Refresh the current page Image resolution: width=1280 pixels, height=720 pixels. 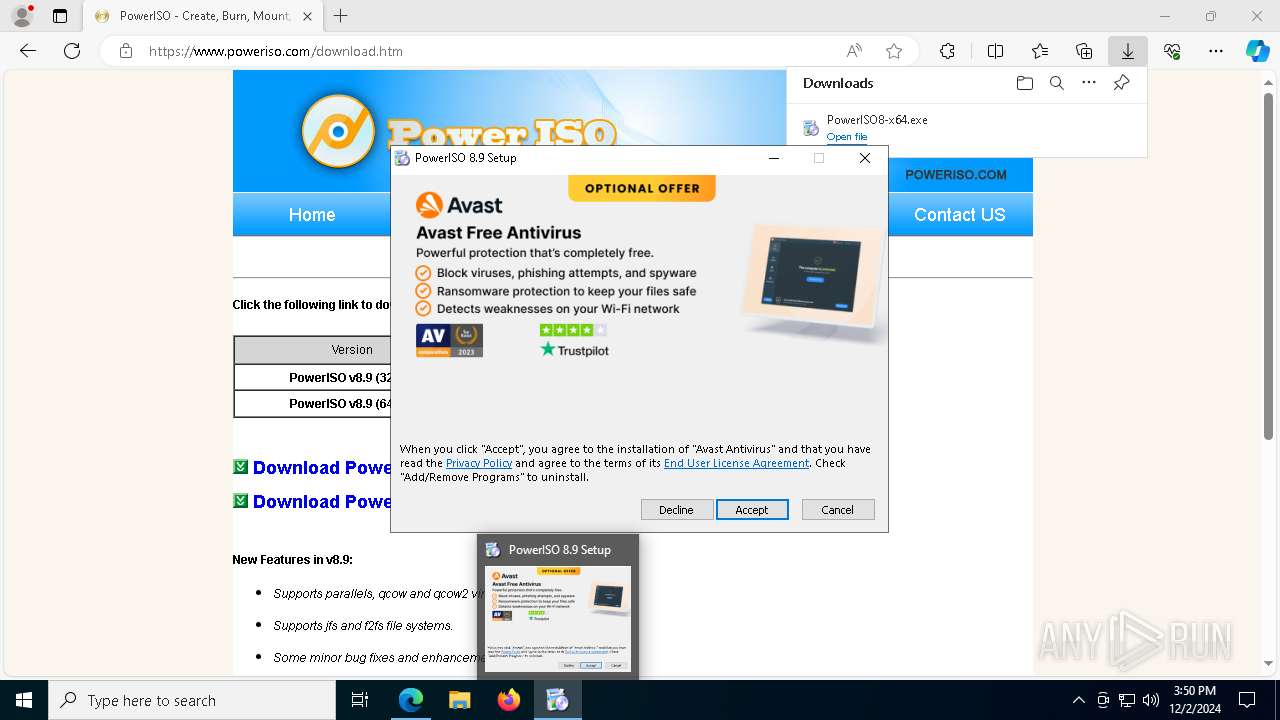point(72,51)
